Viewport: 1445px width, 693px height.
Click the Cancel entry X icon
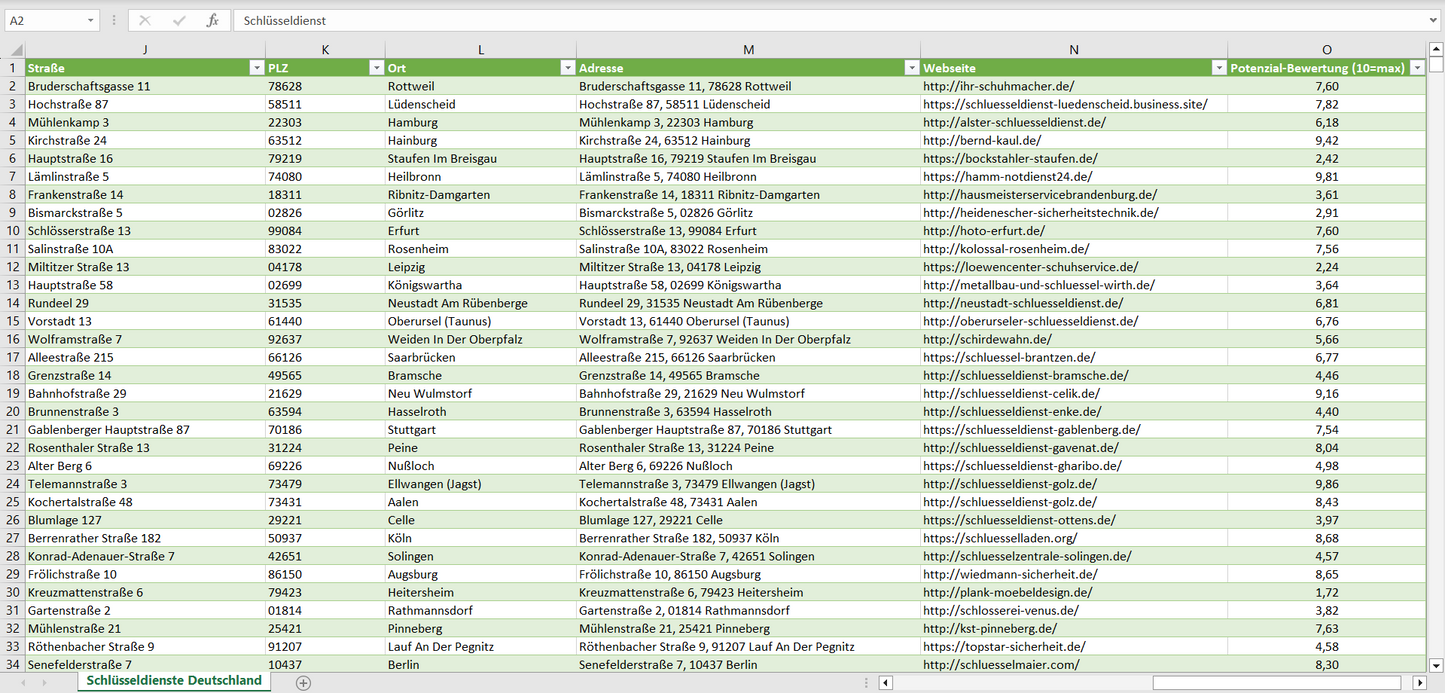[x=145, y=20]
